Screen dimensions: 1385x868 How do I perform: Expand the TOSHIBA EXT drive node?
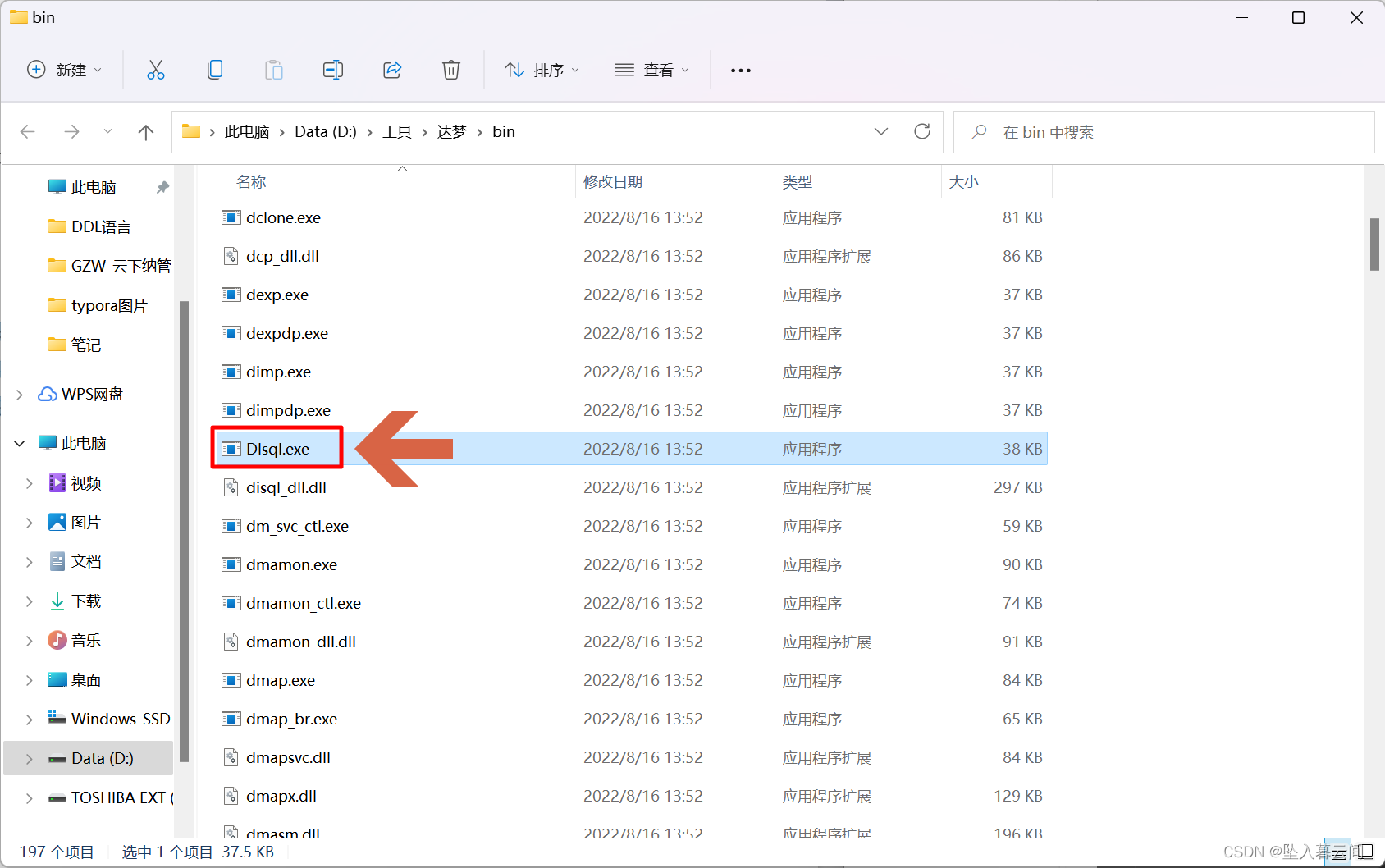coord(30,798)
